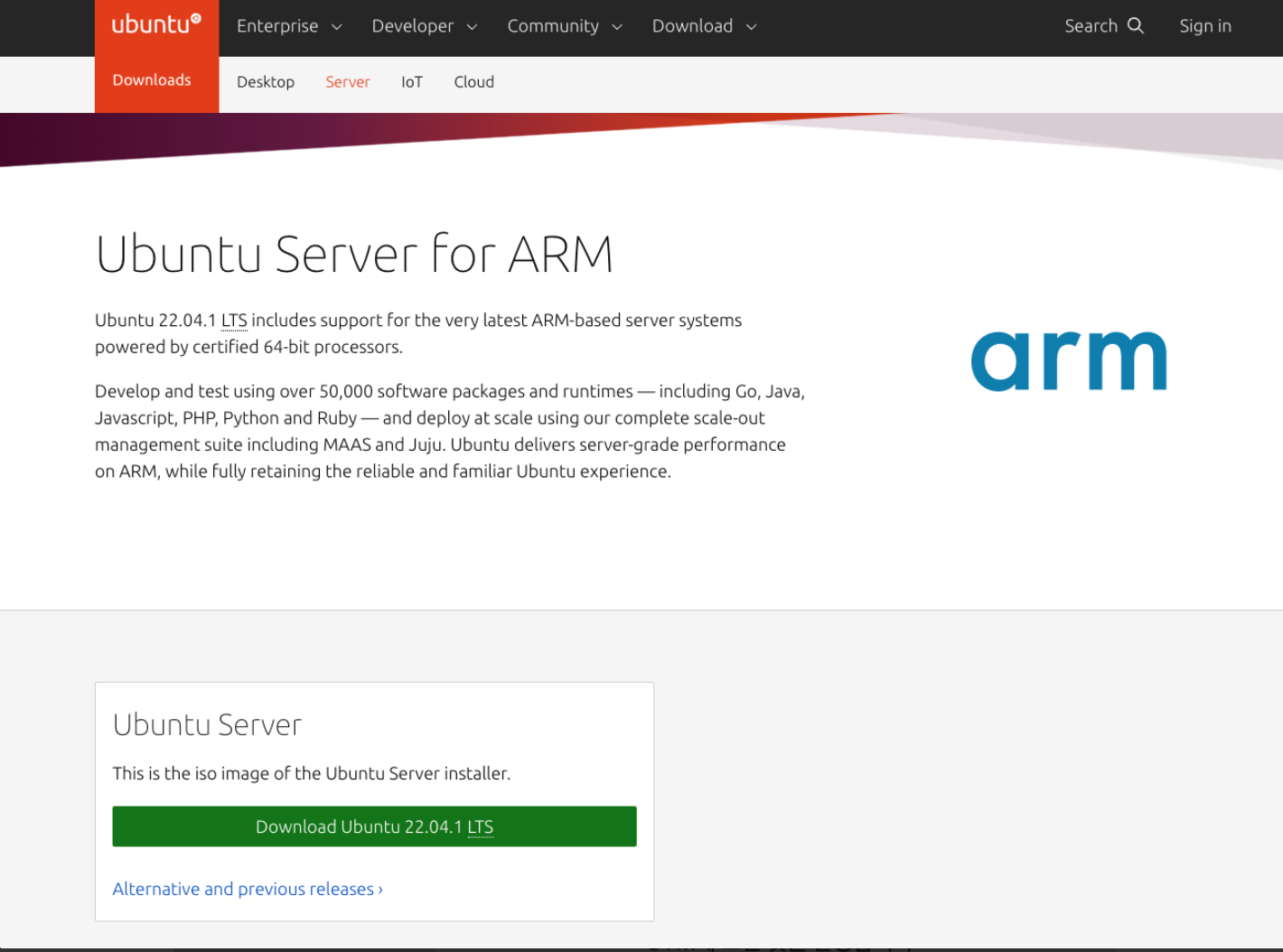Expand the Community menu chevron
The width and height of the screenshot is (1283, 952).
point(617,27)
